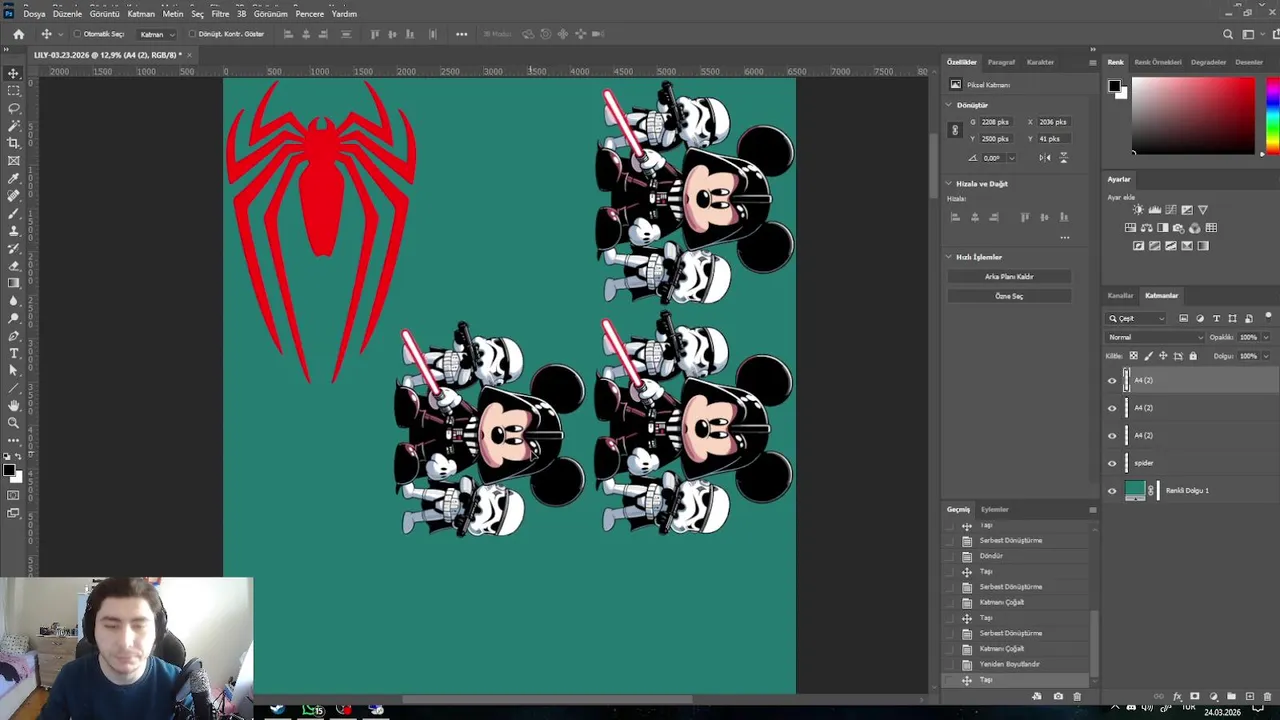Open the Filtre menu

tap(220, 14)
